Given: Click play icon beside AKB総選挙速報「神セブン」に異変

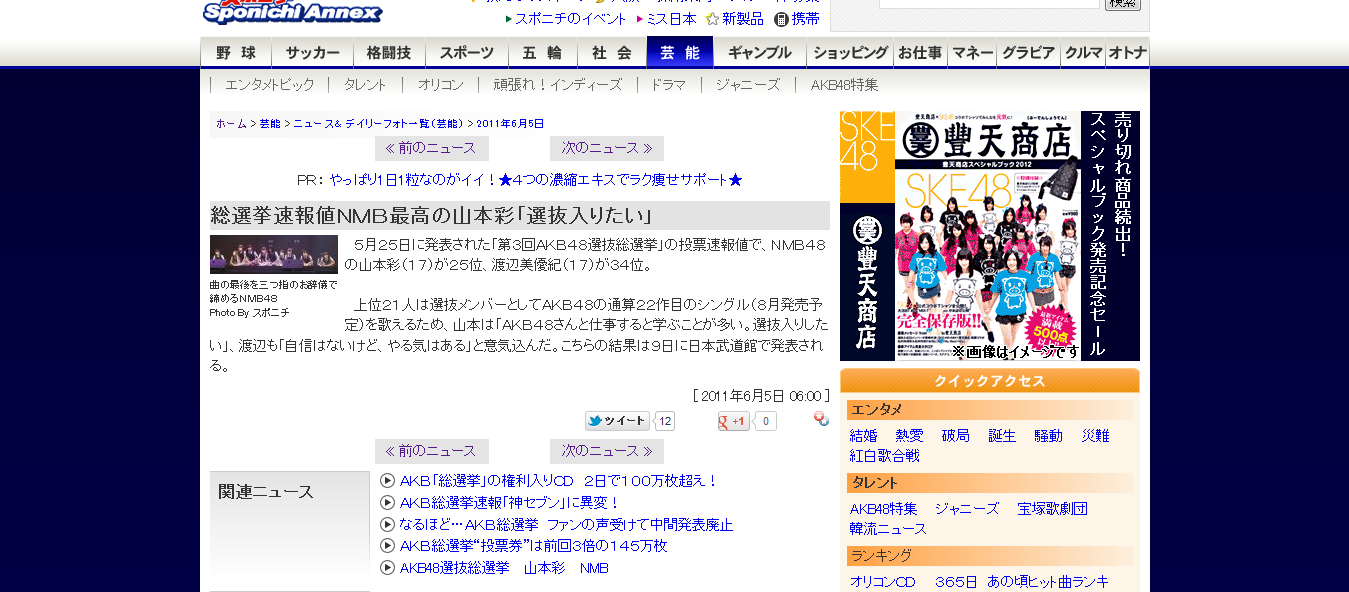Looking at the screenshot, I should point(388,503).
